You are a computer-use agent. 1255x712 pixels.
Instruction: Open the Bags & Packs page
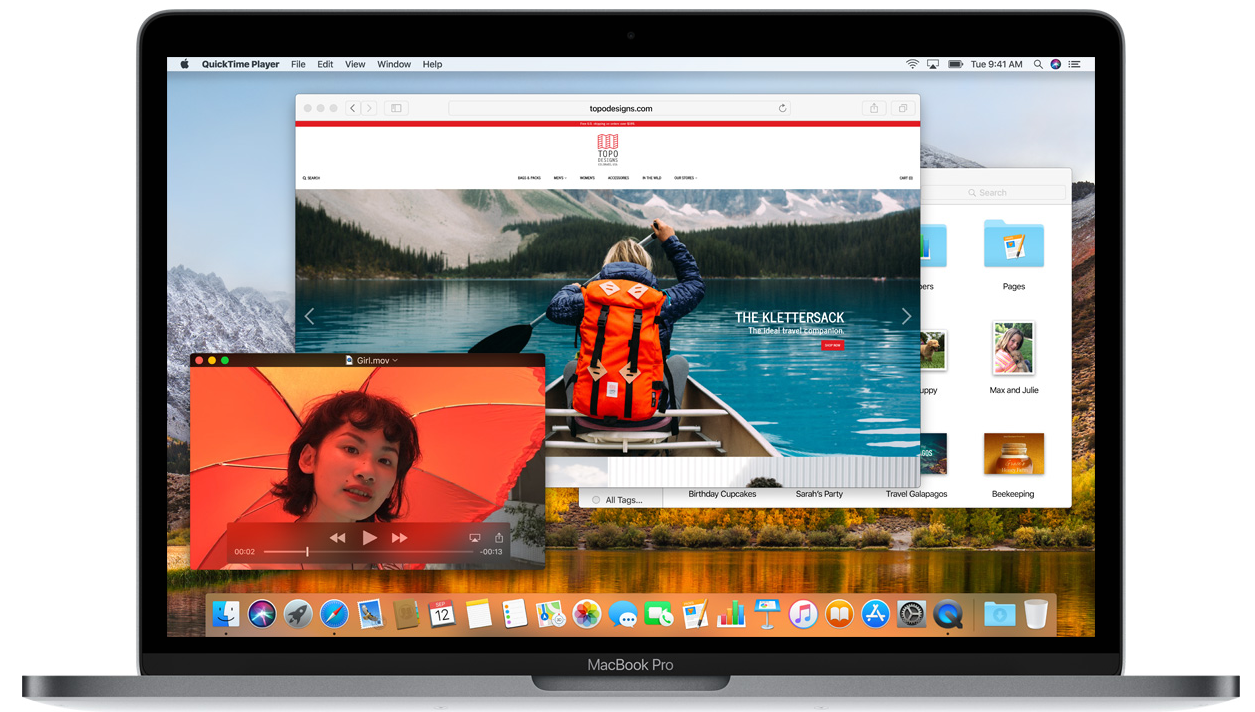[529, 178]
